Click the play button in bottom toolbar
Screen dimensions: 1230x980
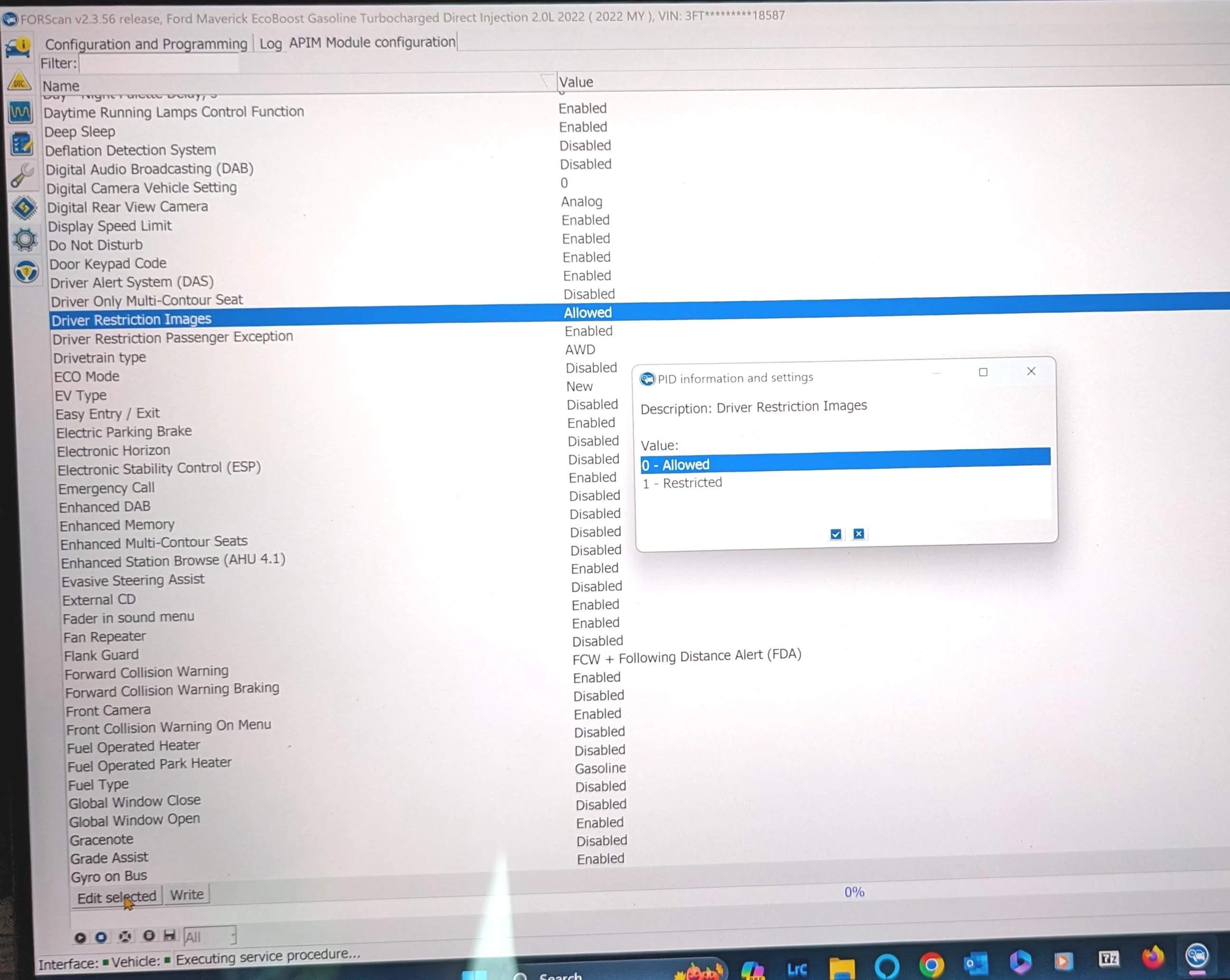(x=80, y=937)
